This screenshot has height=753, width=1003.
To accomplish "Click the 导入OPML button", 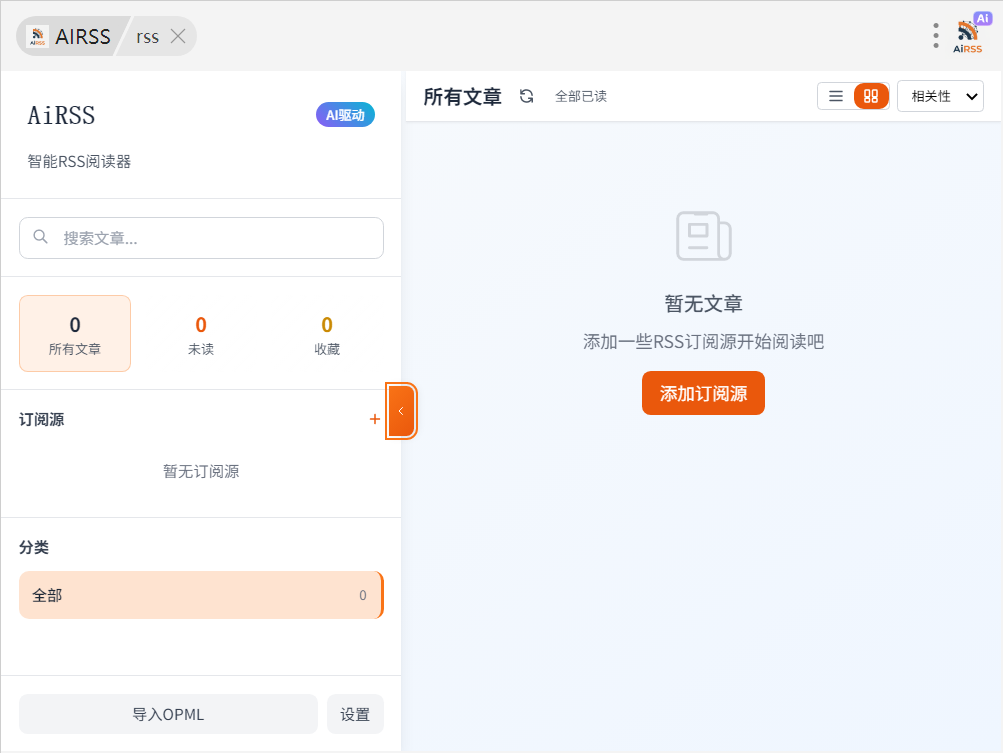I will (x=168, y=714).
